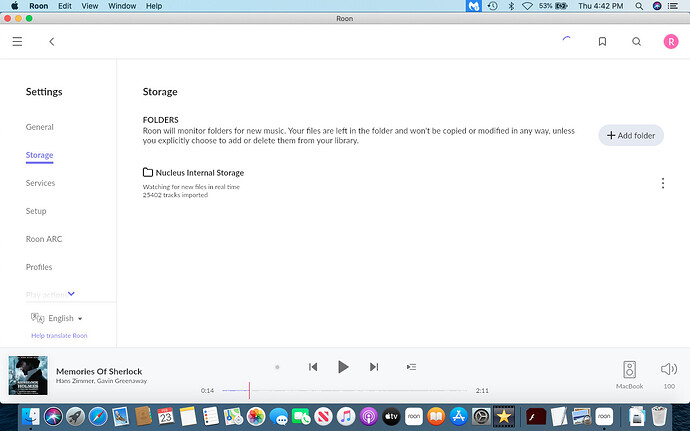The image size is (690, 431).
Task: Select the General settings tab
Action: [40, 127]
